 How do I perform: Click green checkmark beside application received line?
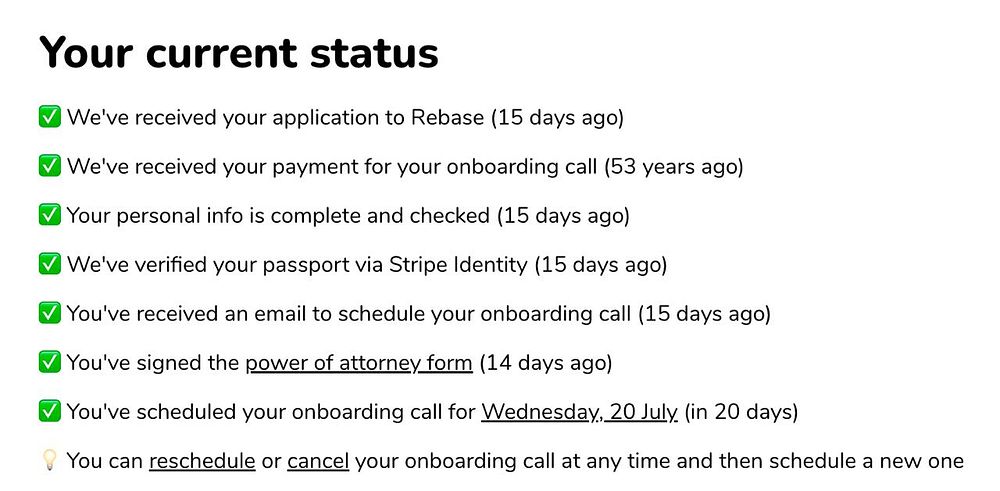[x=49, y=117]
